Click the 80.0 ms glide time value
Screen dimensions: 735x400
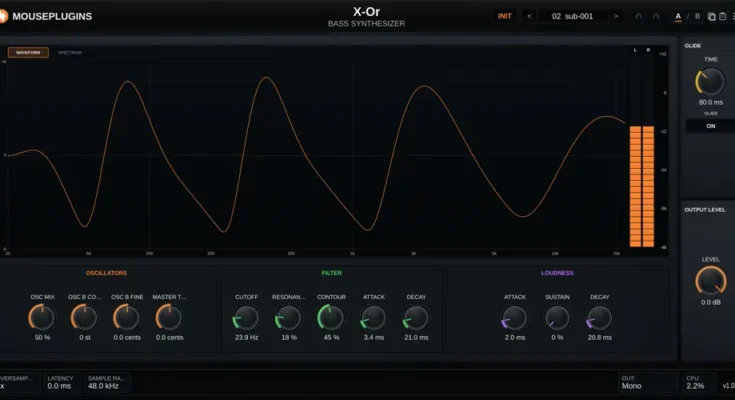(711, 102)
